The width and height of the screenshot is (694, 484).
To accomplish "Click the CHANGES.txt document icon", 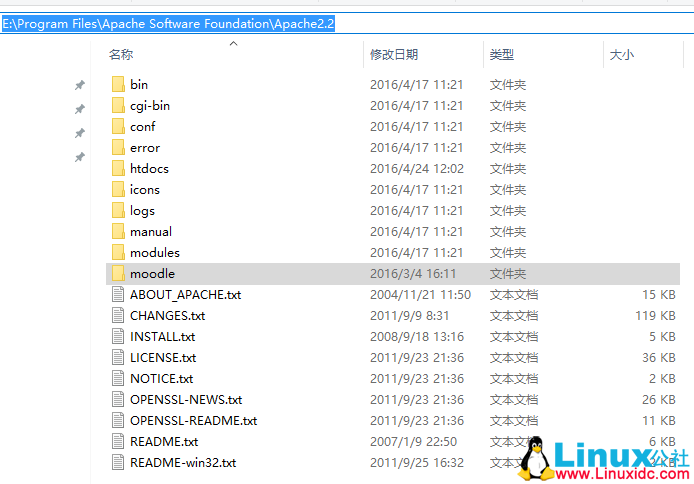I will pyautogui.click(x=118, y=315).
